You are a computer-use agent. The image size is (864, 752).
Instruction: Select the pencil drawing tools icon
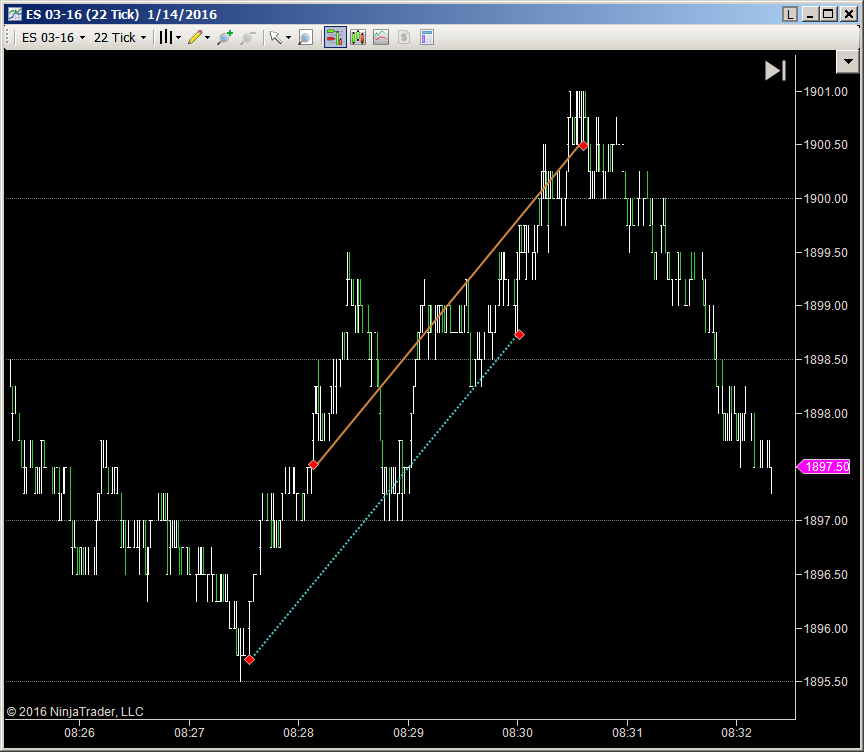coord(195,37)
